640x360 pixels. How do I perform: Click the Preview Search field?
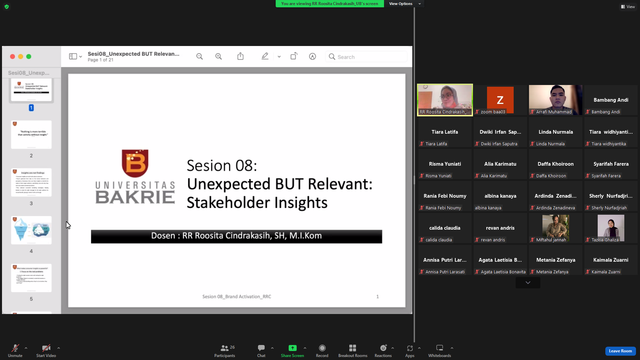367,57
